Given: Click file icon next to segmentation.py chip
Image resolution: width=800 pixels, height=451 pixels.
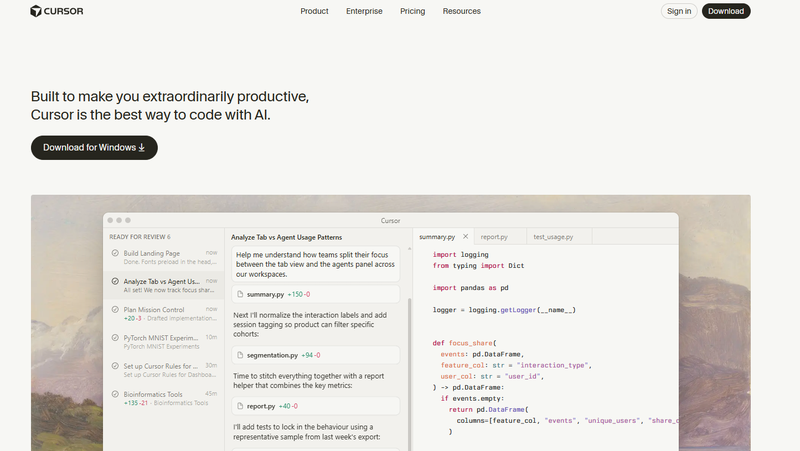Looking at the screenshot, I should coord(240,355).
